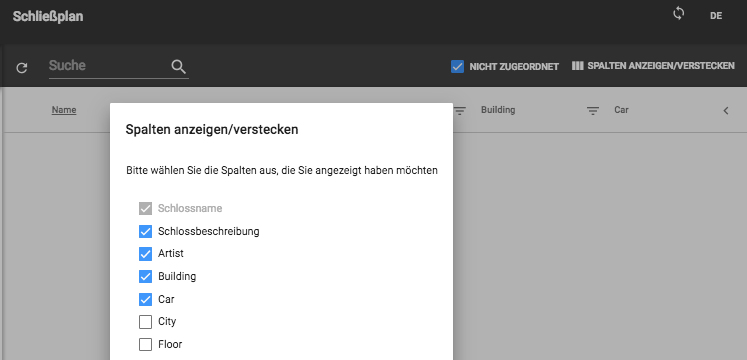Collapse with the left chevron arrow
The height and width of the screenshot is (360, 747).
pos(726,111)
